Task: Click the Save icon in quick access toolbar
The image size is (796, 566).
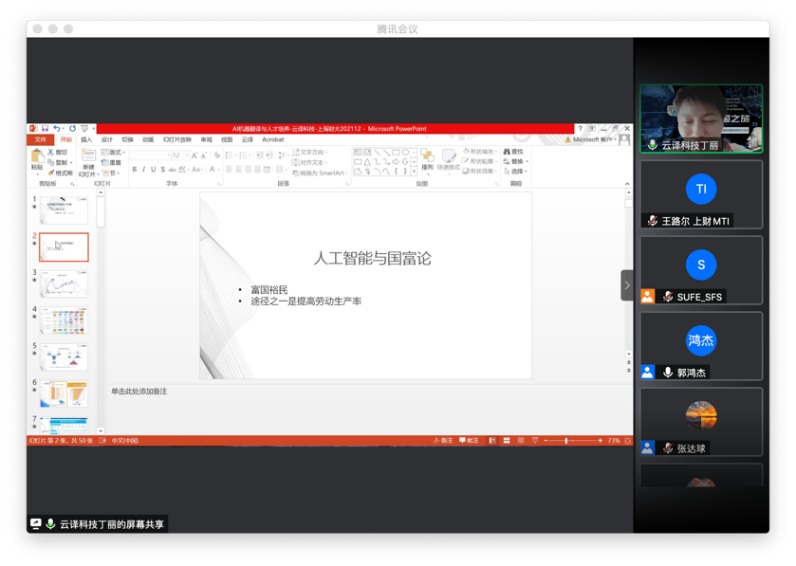Action: click(x=45, y=129)
